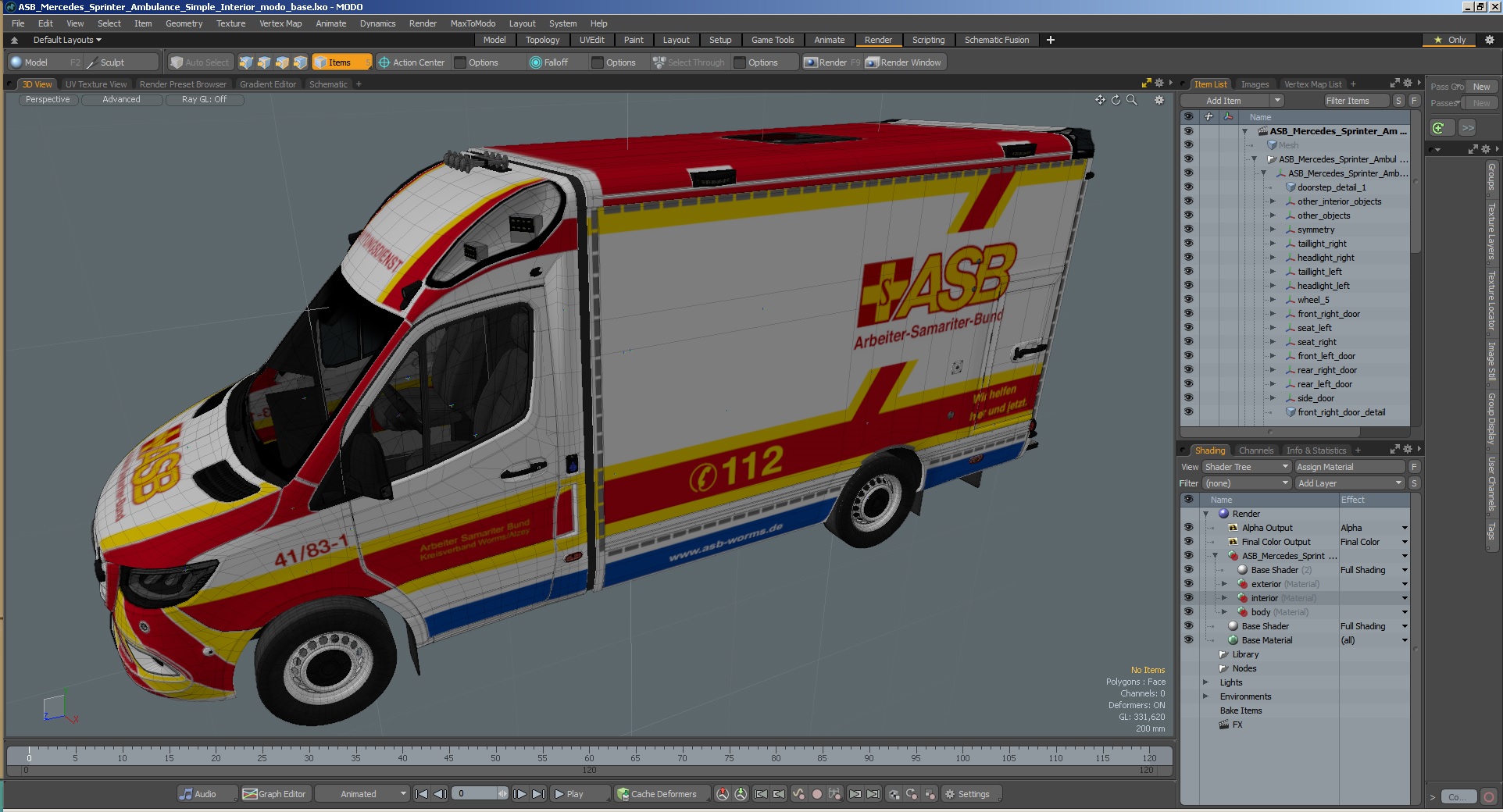
Task: Toggle visibility of symmetry item
Action: (x=1188, y=230)
